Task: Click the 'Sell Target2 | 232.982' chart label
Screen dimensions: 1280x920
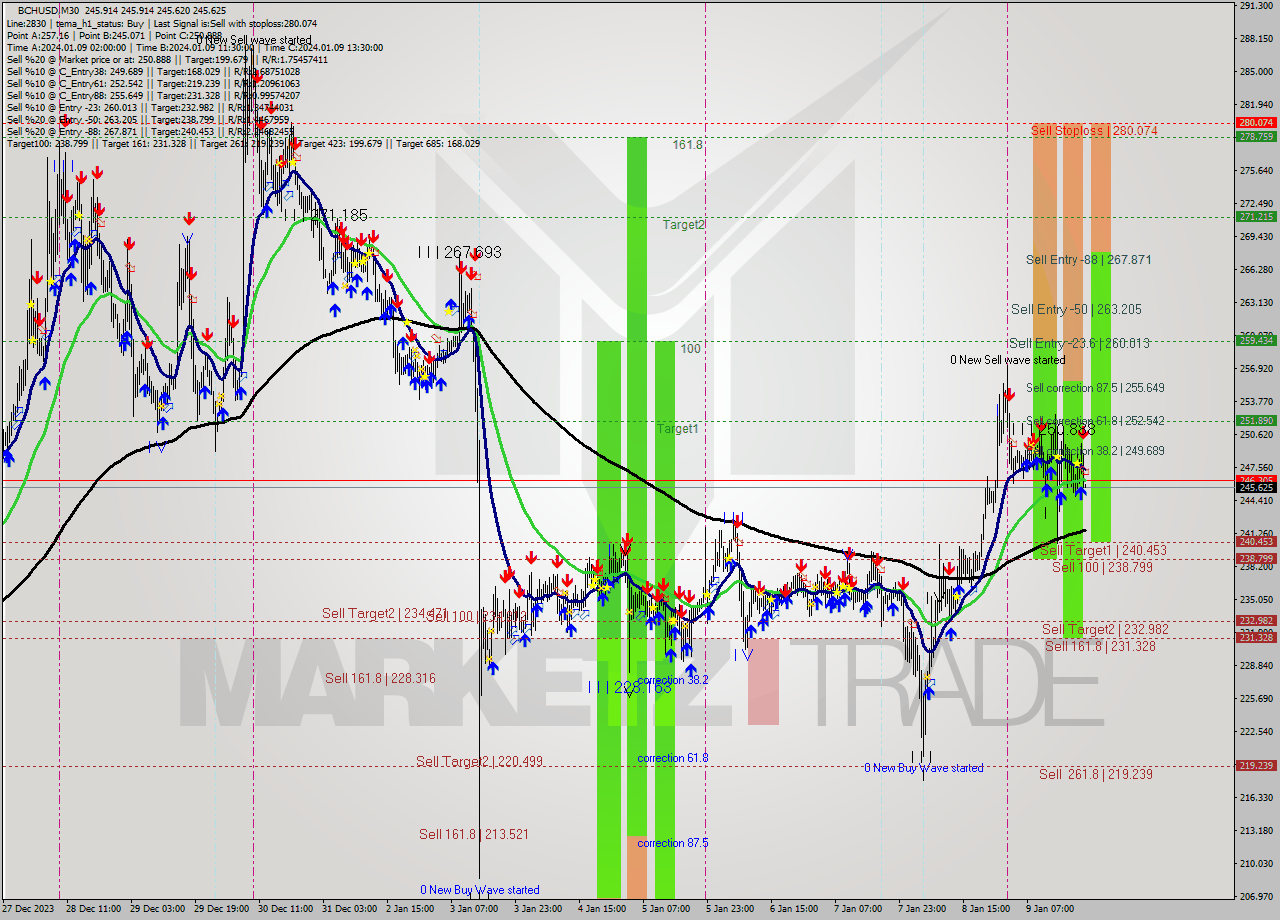Action: click(x=1105, y=630)
